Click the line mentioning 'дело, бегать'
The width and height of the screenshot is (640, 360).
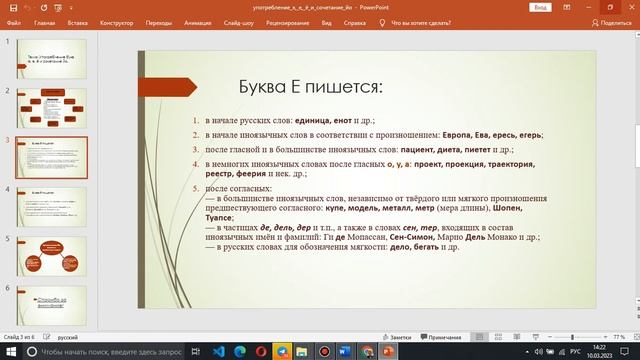pos(332,247)
